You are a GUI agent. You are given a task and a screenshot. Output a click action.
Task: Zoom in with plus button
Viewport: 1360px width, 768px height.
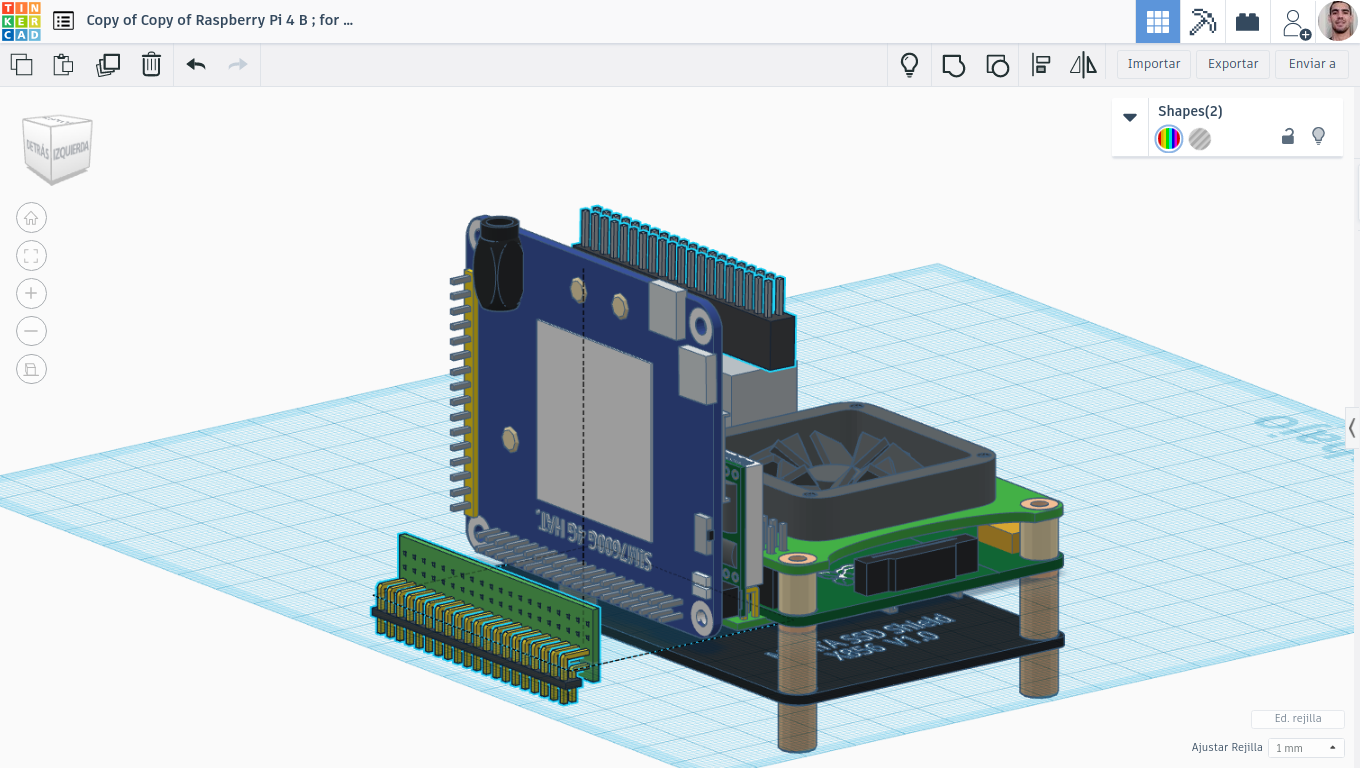coord(31,293)
